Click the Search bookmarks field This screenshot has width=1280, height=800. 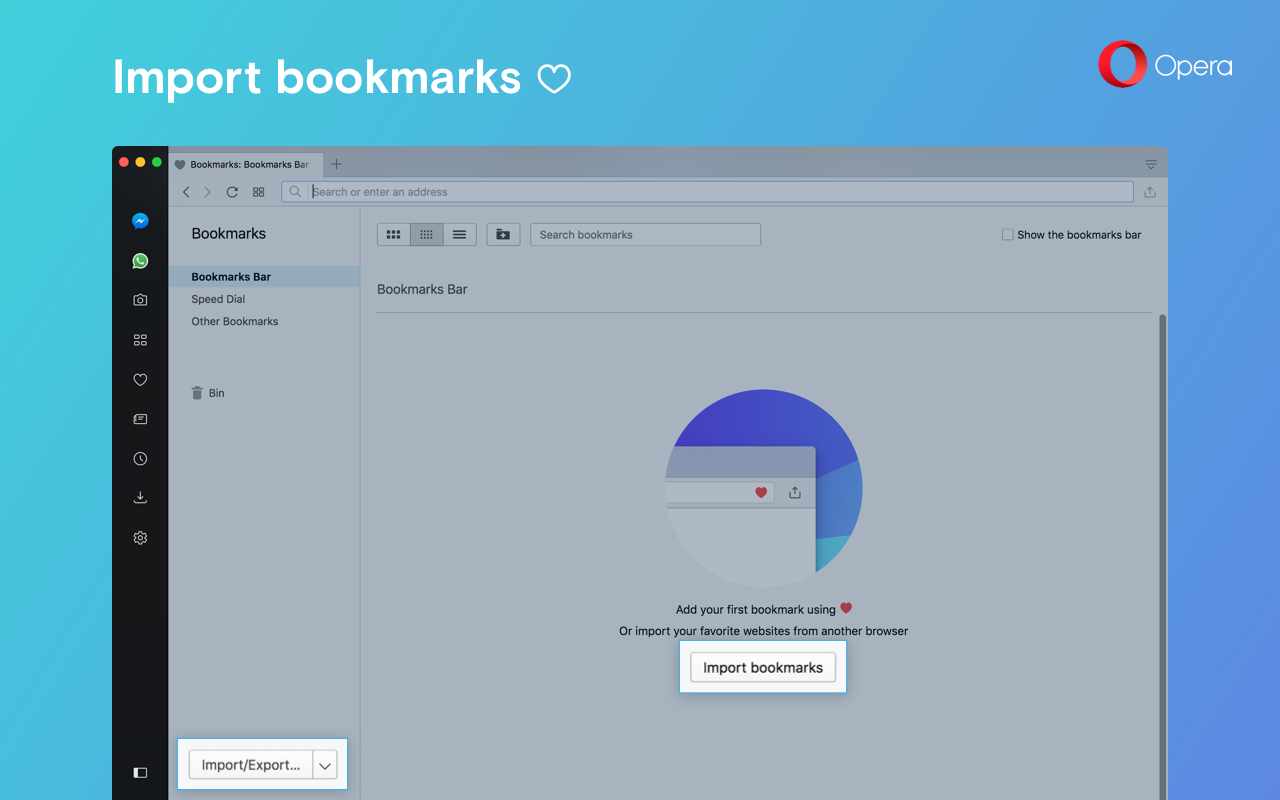coord(645,235)
